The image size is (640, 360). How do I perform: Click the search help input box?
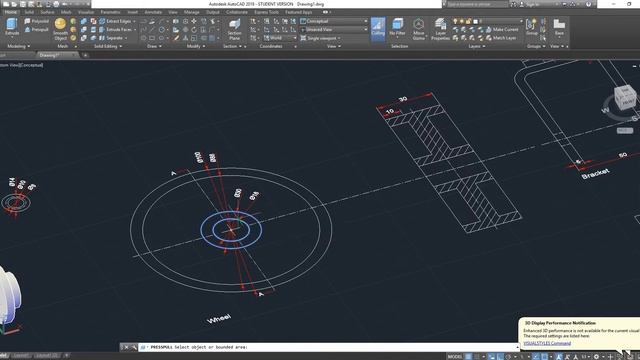[x=477, y=4]
